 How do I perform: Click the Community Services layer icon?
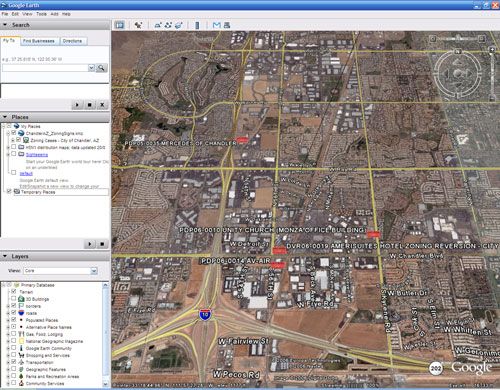(x=21, y=383)
